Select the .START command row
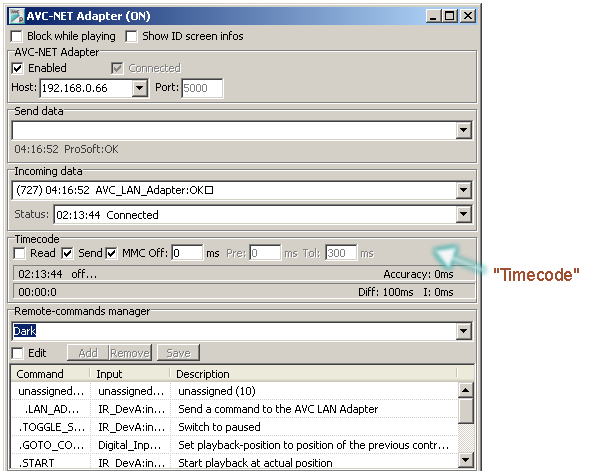The image size is (592, 471). tap(234, 463)
